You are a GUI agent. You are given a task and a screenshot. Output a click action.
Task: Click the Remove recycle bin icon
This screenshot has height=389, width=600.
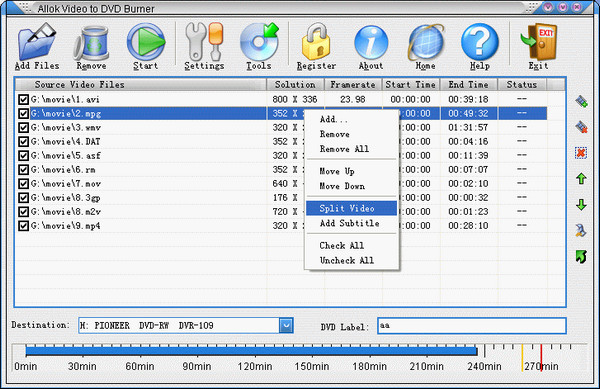(91, 43)
